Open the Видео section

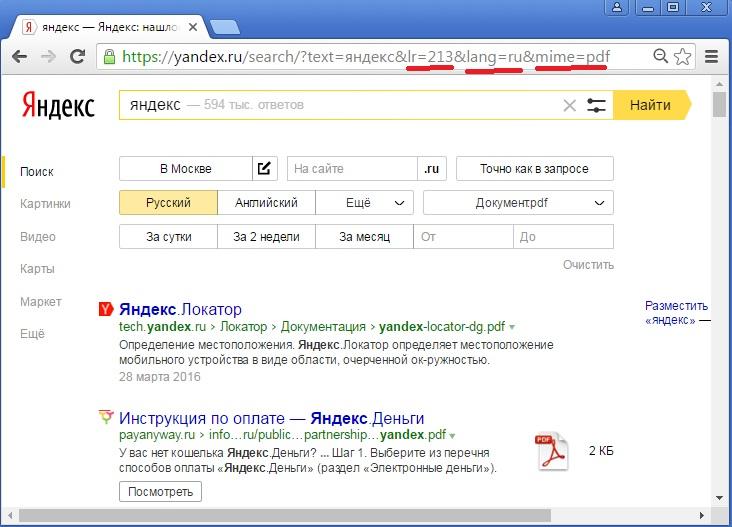[x=38, y=237]
